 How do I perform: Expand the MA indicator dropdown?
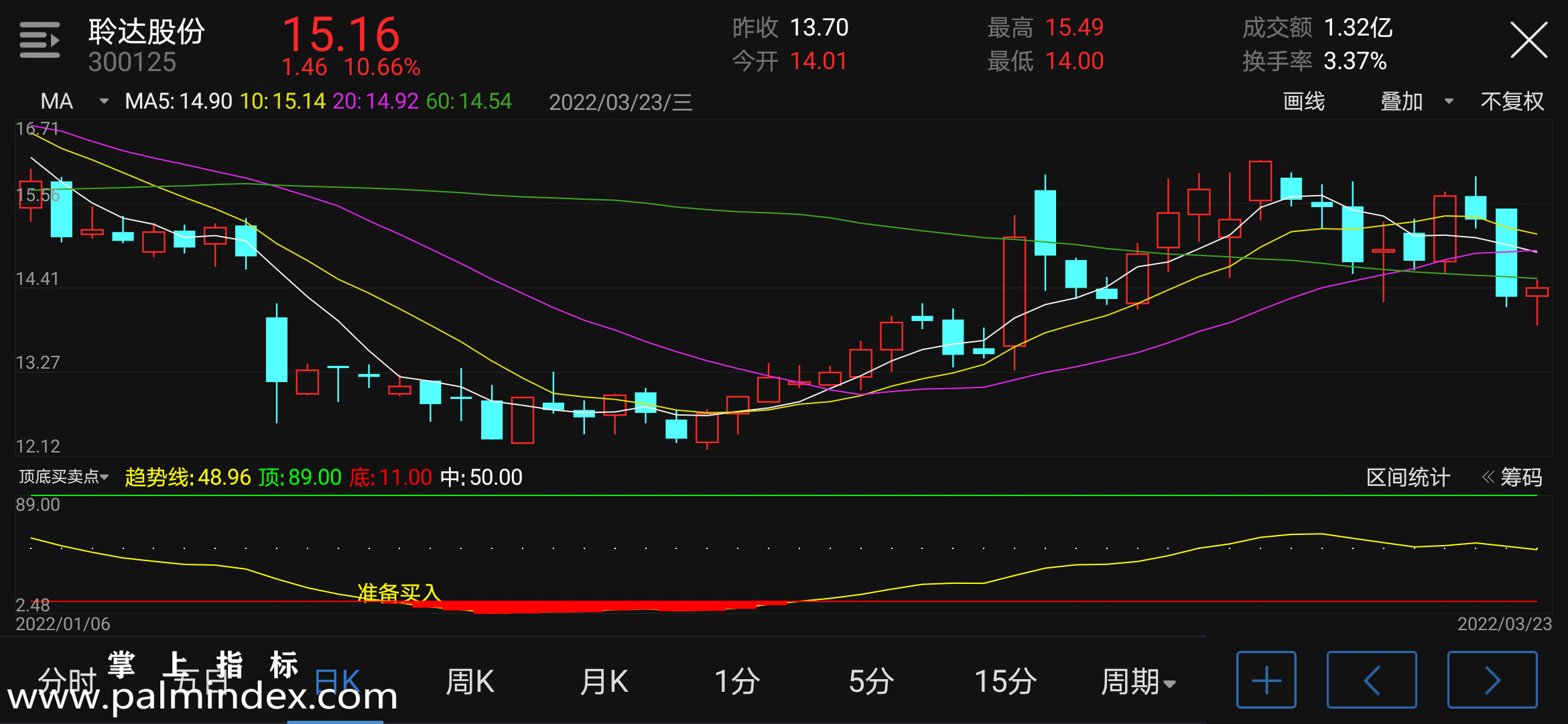point(74,101)
